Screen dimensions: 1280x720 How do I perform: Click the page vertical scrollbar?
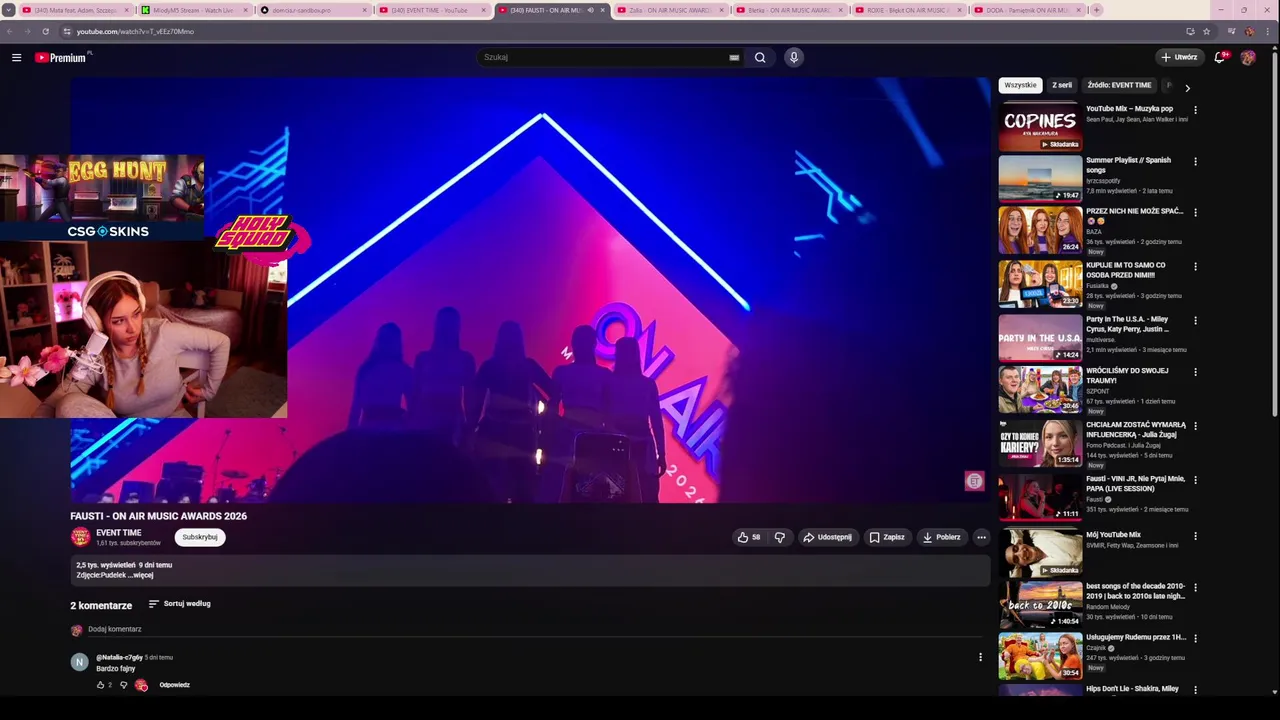(x=1275, y=235)
